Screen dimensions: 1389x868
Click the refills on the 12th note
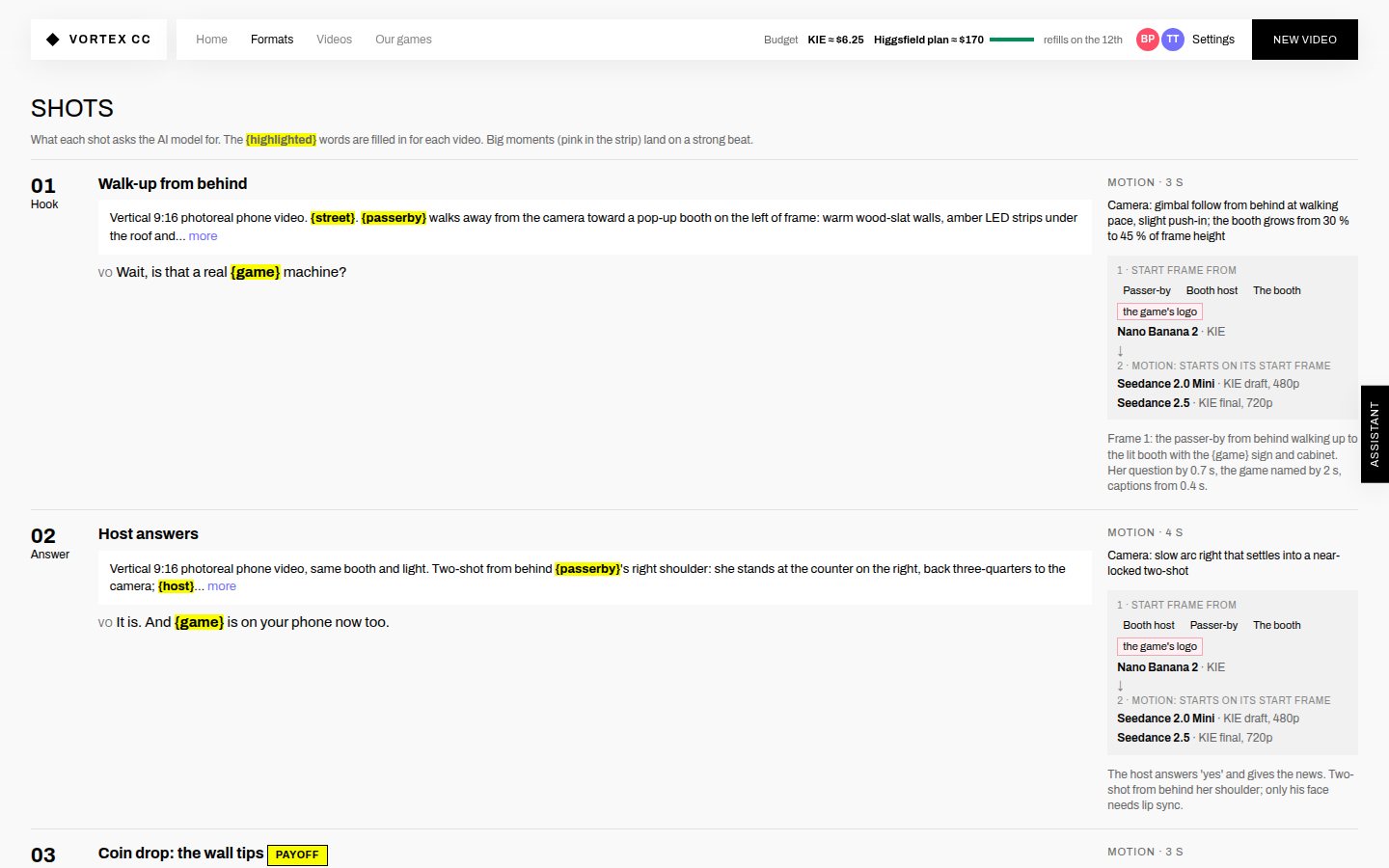tap(1082, 40)
